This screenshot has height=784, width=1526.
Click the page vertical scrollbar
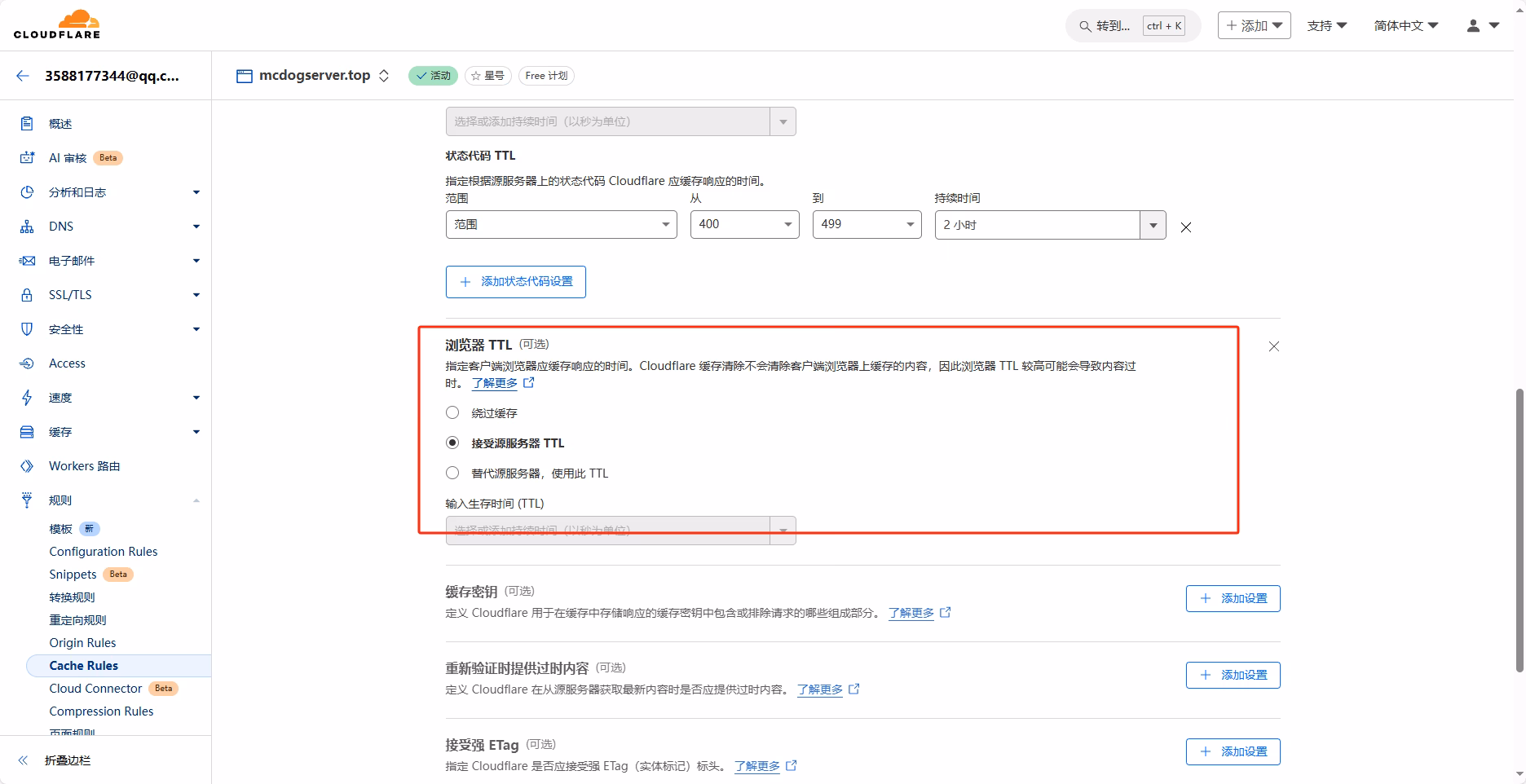click(x=1519, y=530)
